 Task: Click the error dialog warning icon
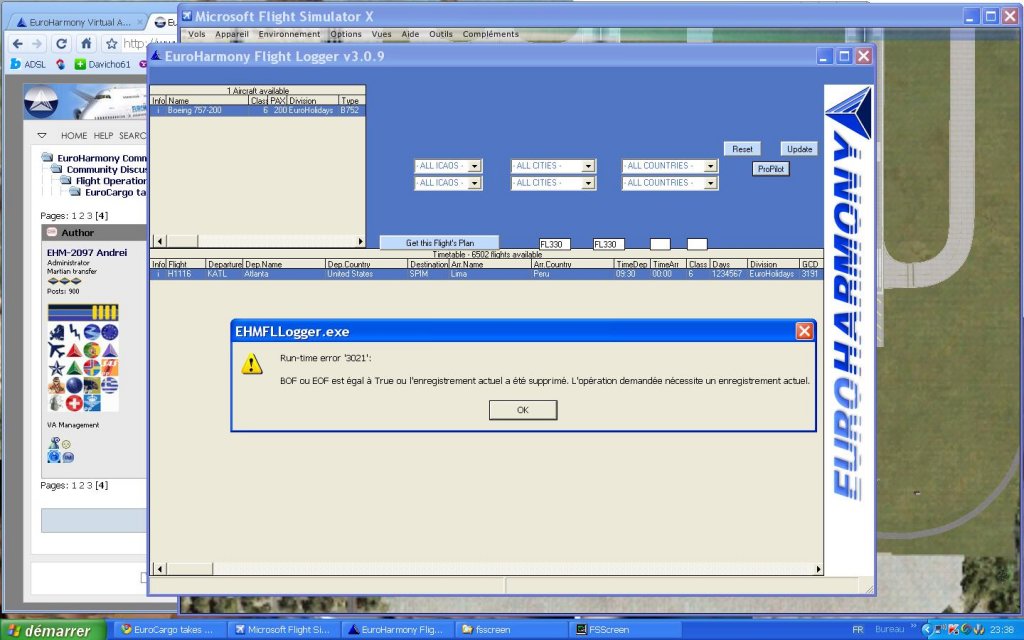pyautogui.click(x=252, y=365)
